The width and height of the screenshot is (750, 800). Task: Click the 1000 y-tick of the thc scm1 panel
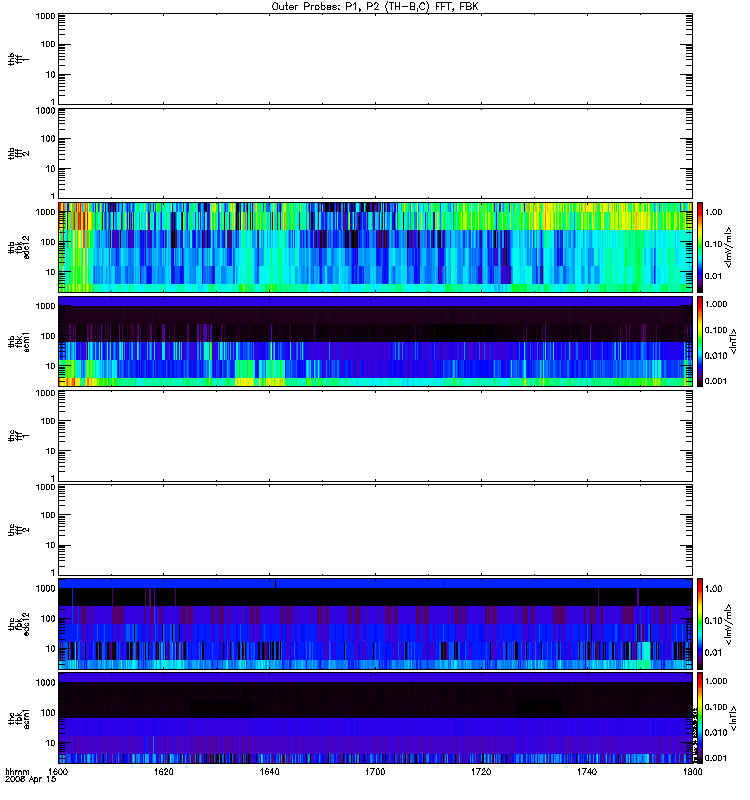click(x=45, y=683)
